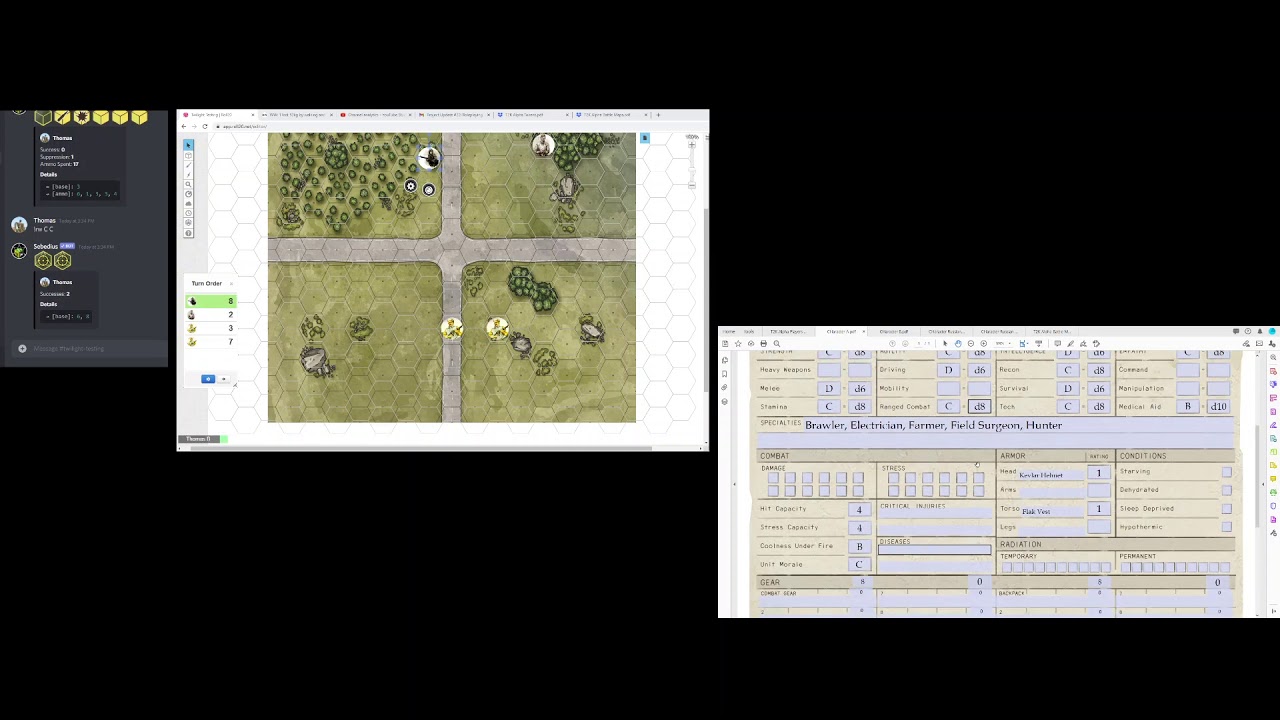Reload the Roll20 browser page

click(x=205, y=127)
